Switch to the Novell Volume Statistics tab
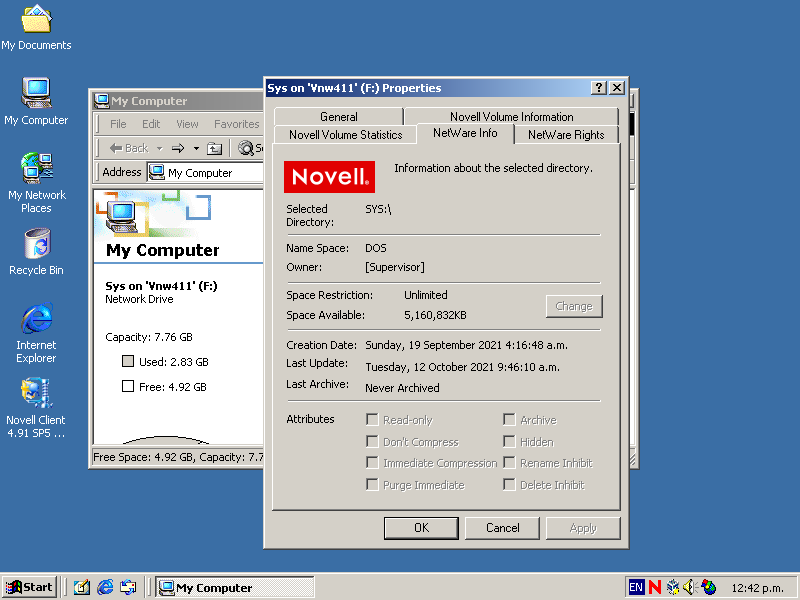This screenshot has height=600, width=800. pos(345,135)
